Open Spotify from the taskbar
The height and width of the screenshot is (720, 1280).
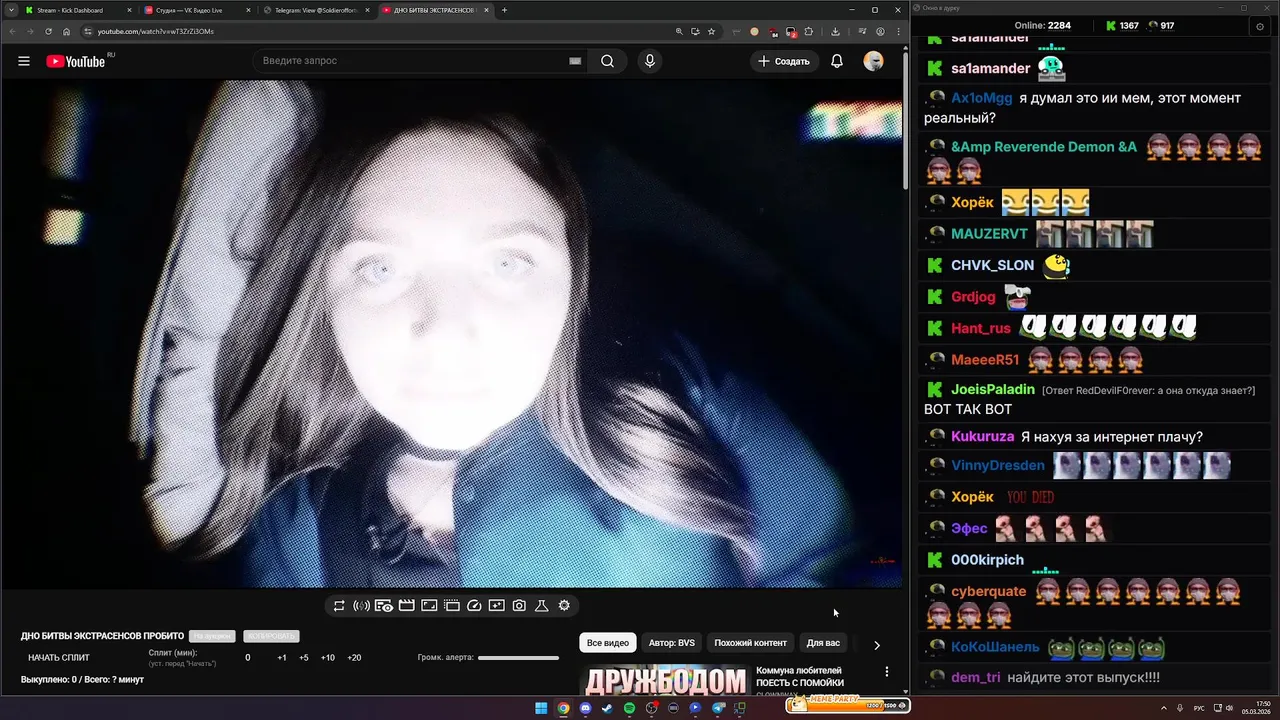click(629, 708)
